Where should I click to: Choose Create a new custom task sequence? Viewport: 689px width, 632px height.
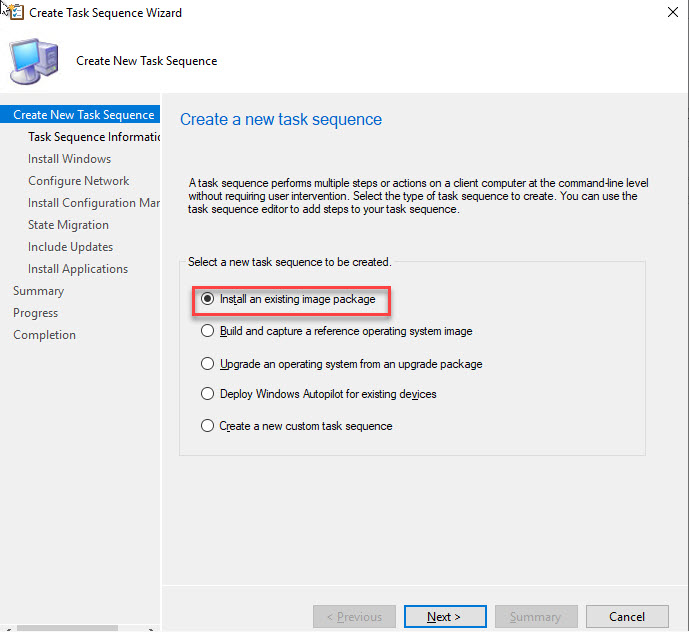coord(208,426)
